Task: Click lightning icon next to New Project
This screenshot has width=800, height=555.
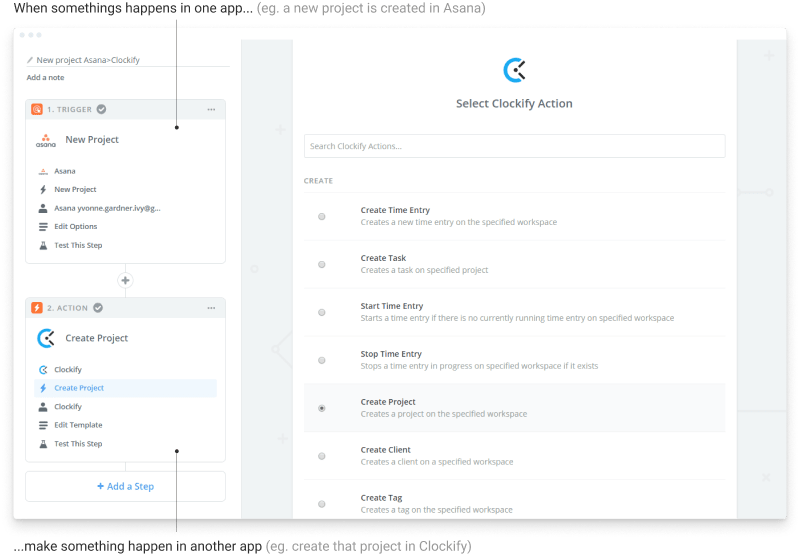Action: pos(43,190)
